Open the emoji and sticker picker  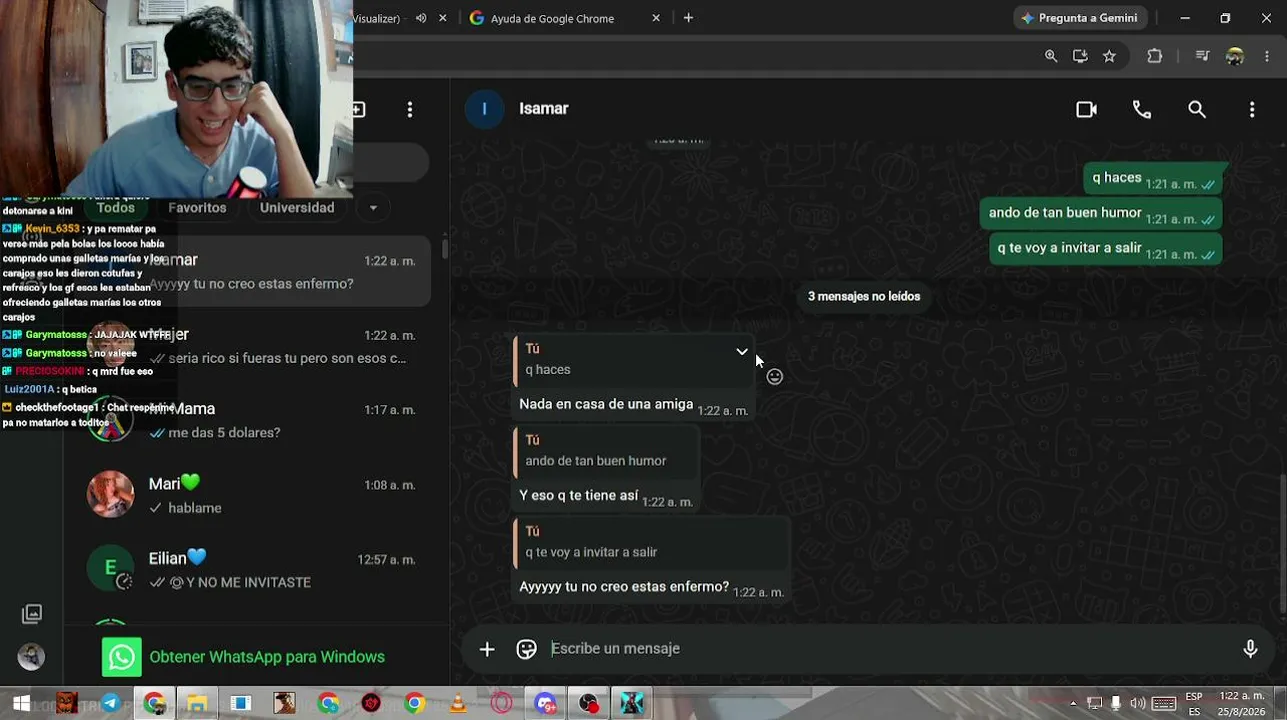coord(527,649)
